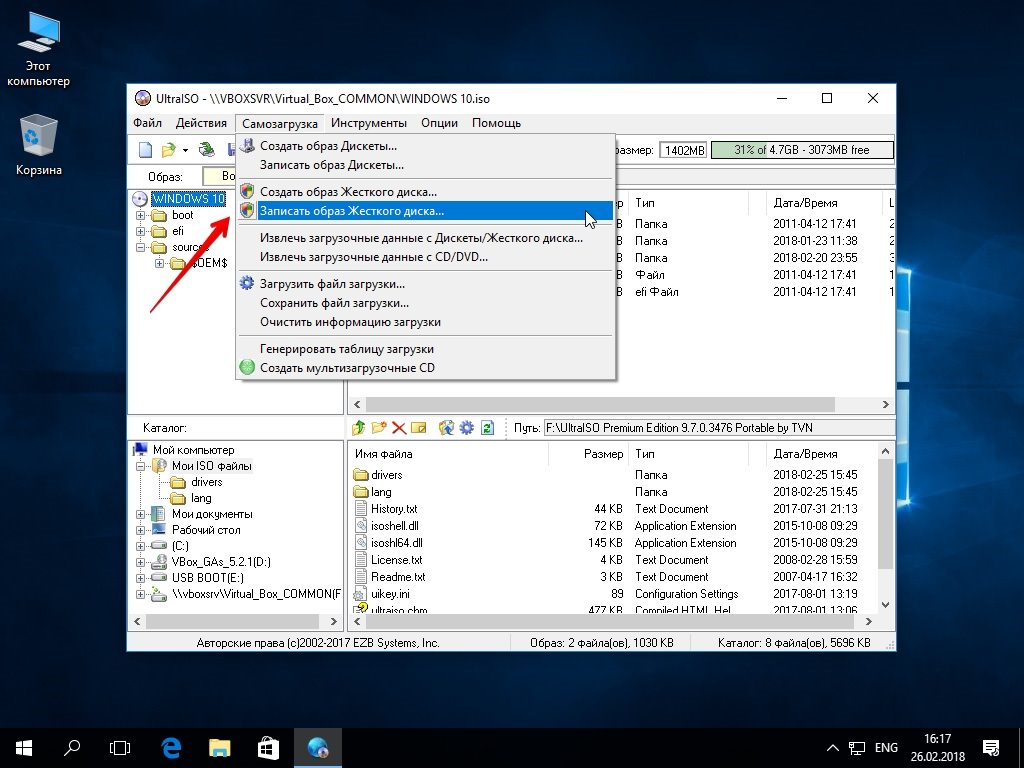The image size is (1024, 768).
Task: Open Microsoft Edge from taskbar
Action: pyautogui.click(x=171, y=748)
